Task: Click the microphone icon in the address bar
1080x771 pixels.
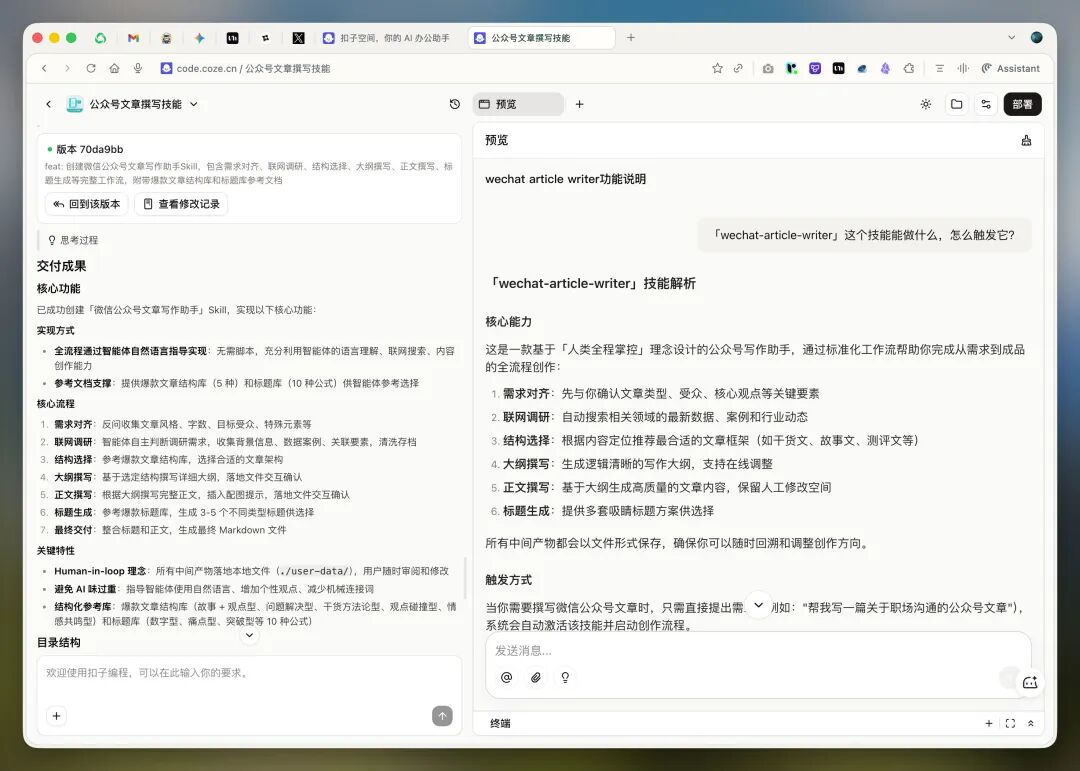Action: click(138, 68)
